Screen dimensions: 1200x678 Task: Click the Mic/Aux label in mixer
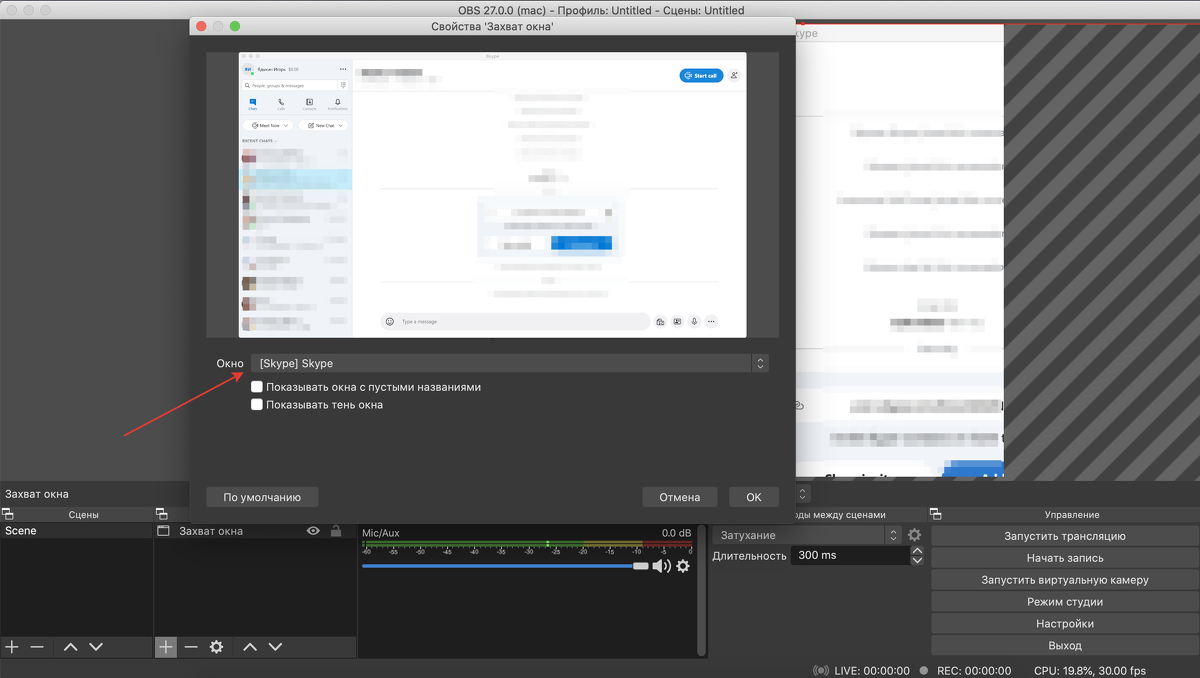(380, 533)
